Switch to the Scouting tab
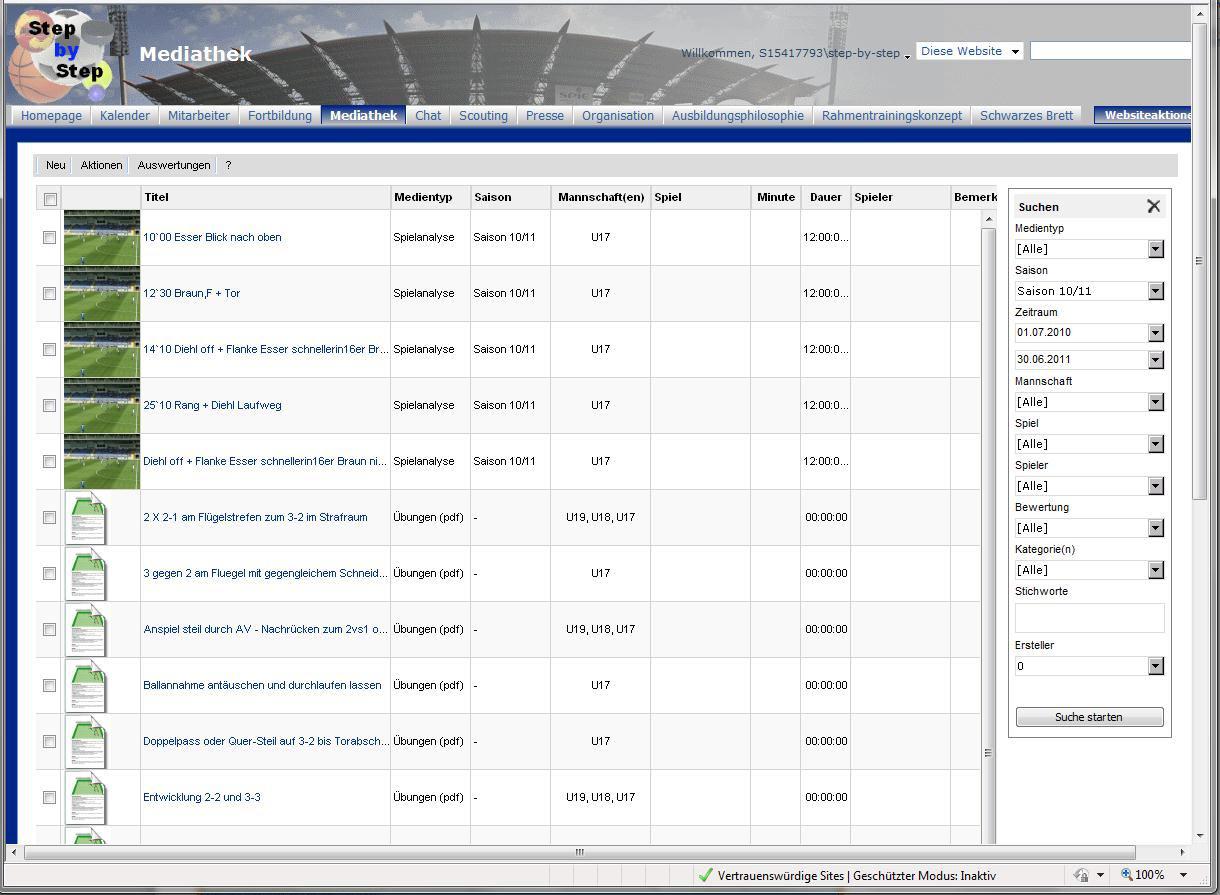 coord(483,115)
